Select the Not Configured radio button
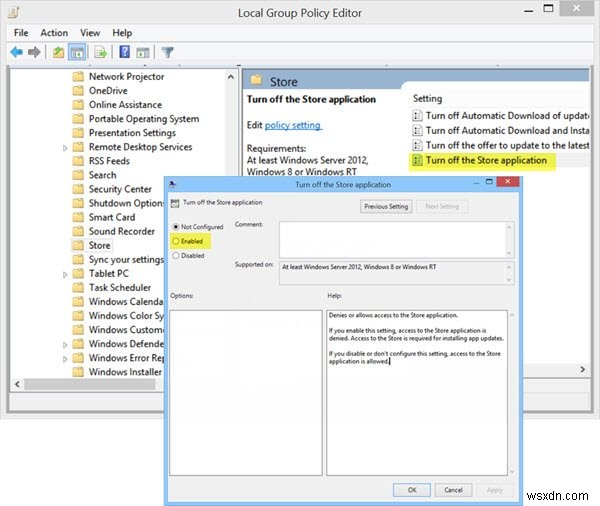Viewport: 600px width, 506px height. click(176, 227)
